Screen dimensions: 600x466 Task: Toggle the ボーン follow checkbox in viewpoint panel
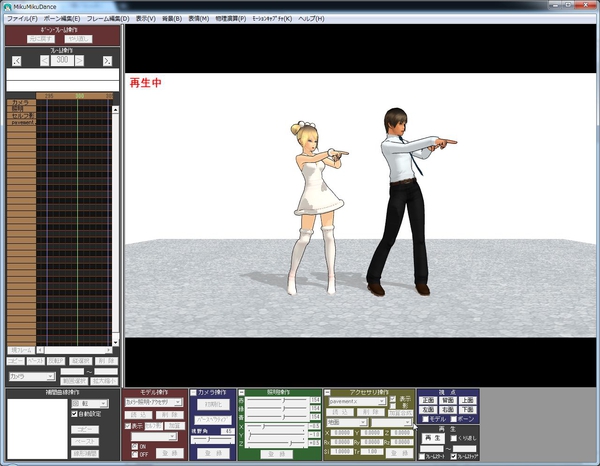[454, 419]
